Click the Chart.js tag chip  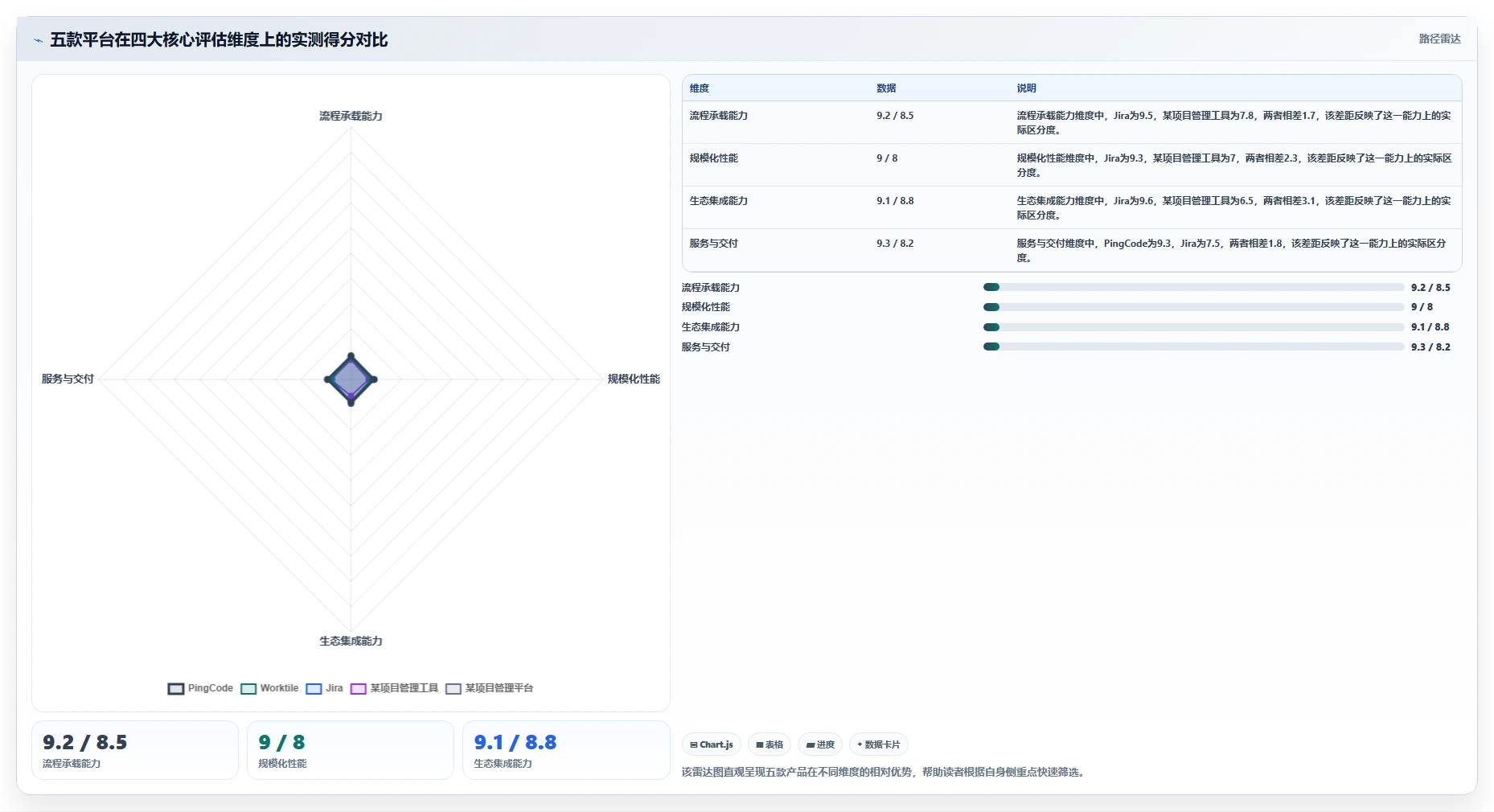click(x=712, y=744)
